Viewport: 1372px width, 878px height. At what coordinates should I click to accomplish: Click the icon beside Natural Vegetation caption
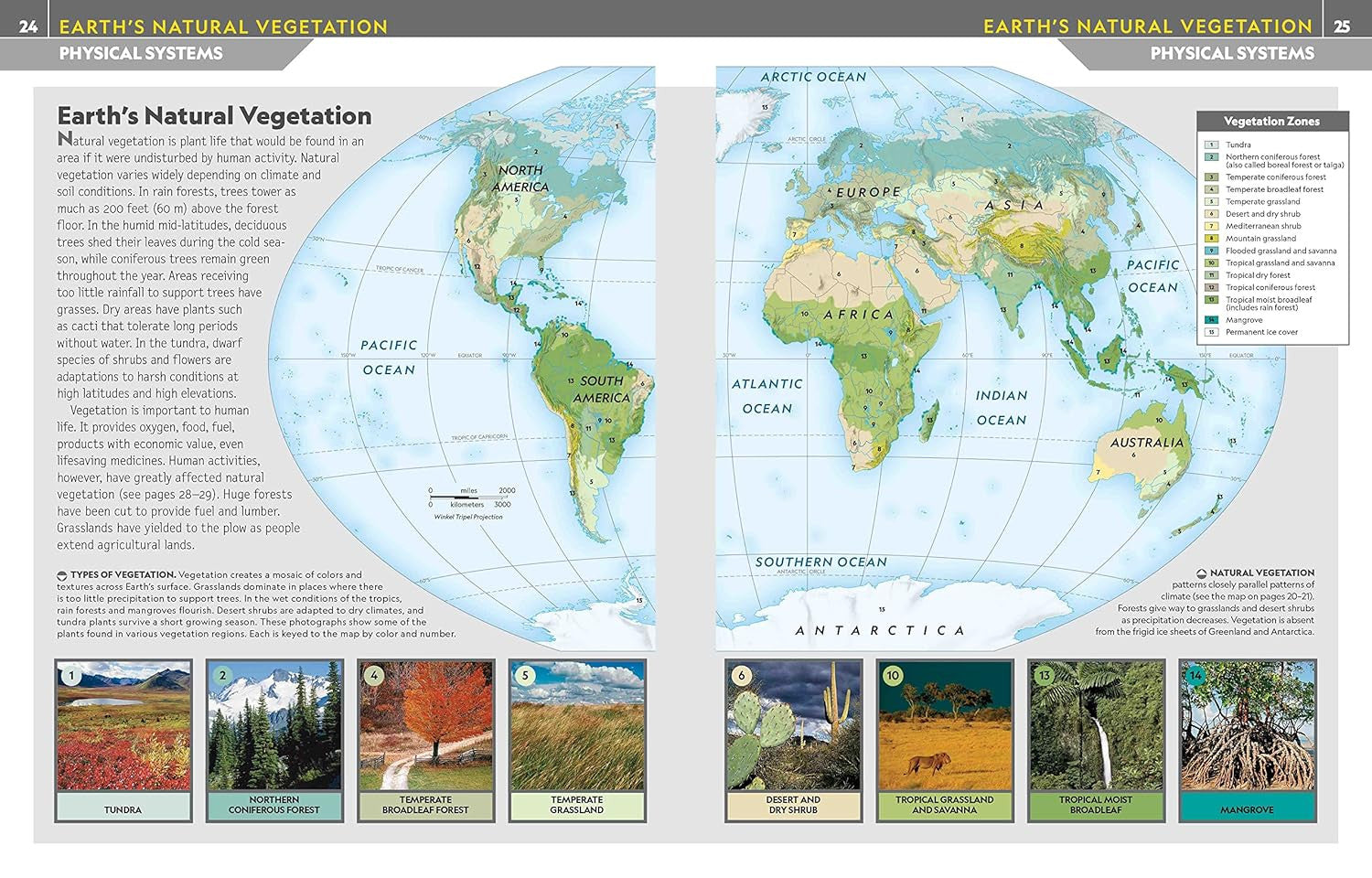1201,573
